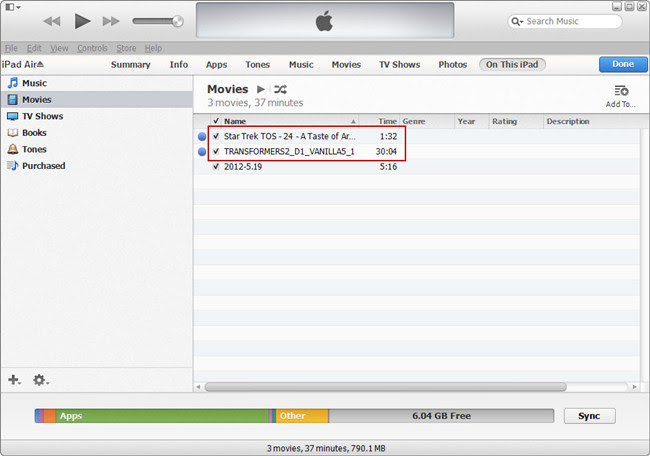Click the yellow Other storage segment
The height and width of the screenshot is (456, 650).
click(x=302, y=416)
